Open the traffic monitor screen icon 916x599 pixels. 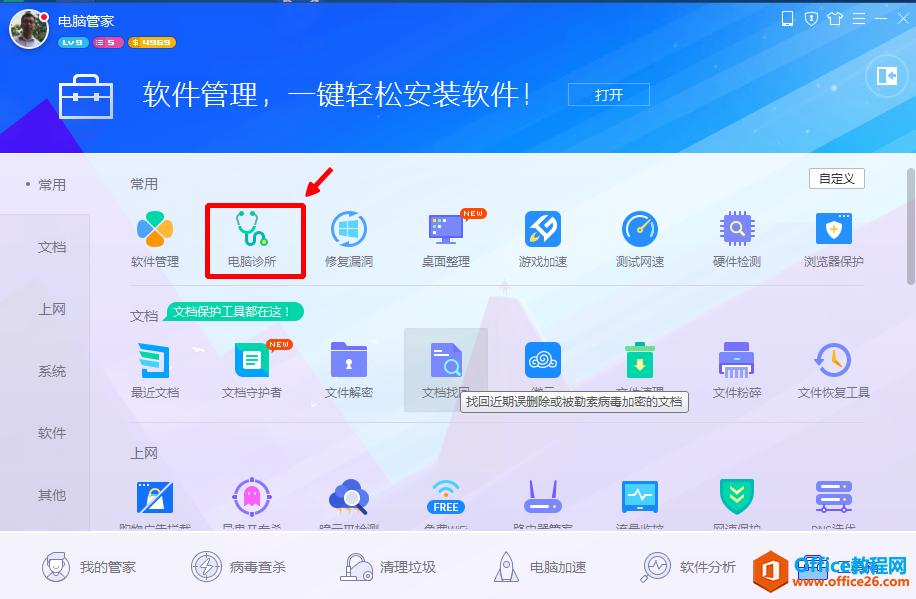click(640, 497)
